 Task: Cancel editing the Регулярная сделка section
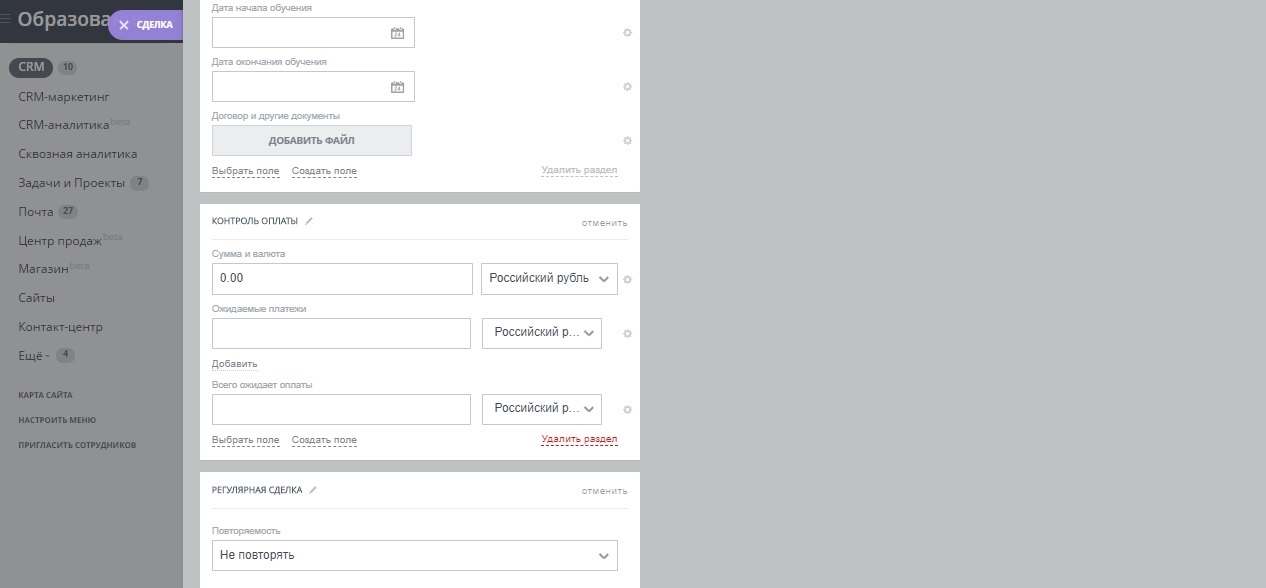click(x=605, y=491)
